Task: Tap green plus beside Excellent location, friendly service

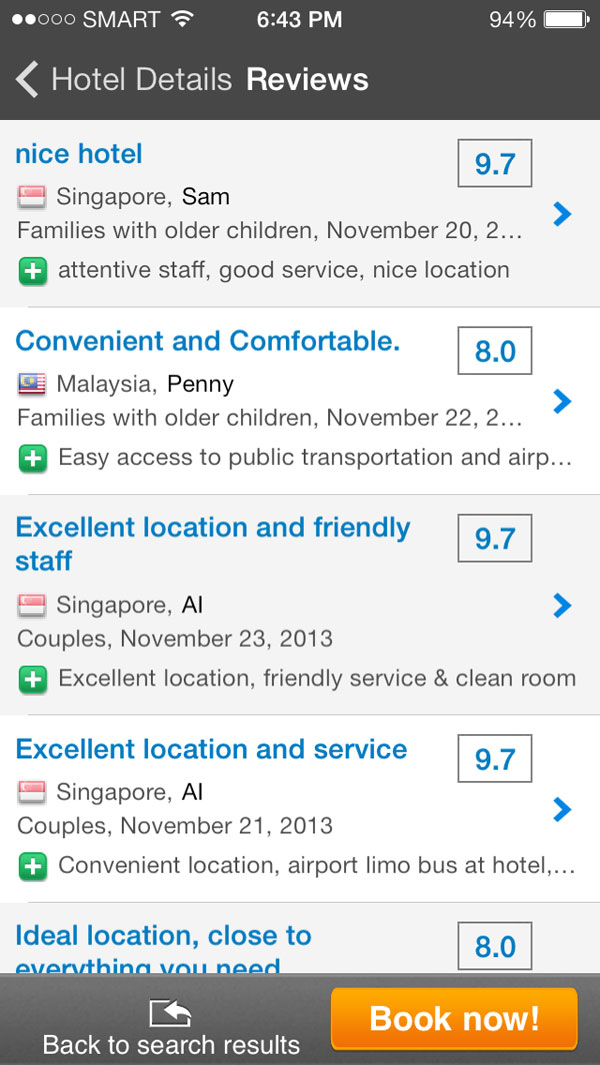Action: [x=32, y=679]
